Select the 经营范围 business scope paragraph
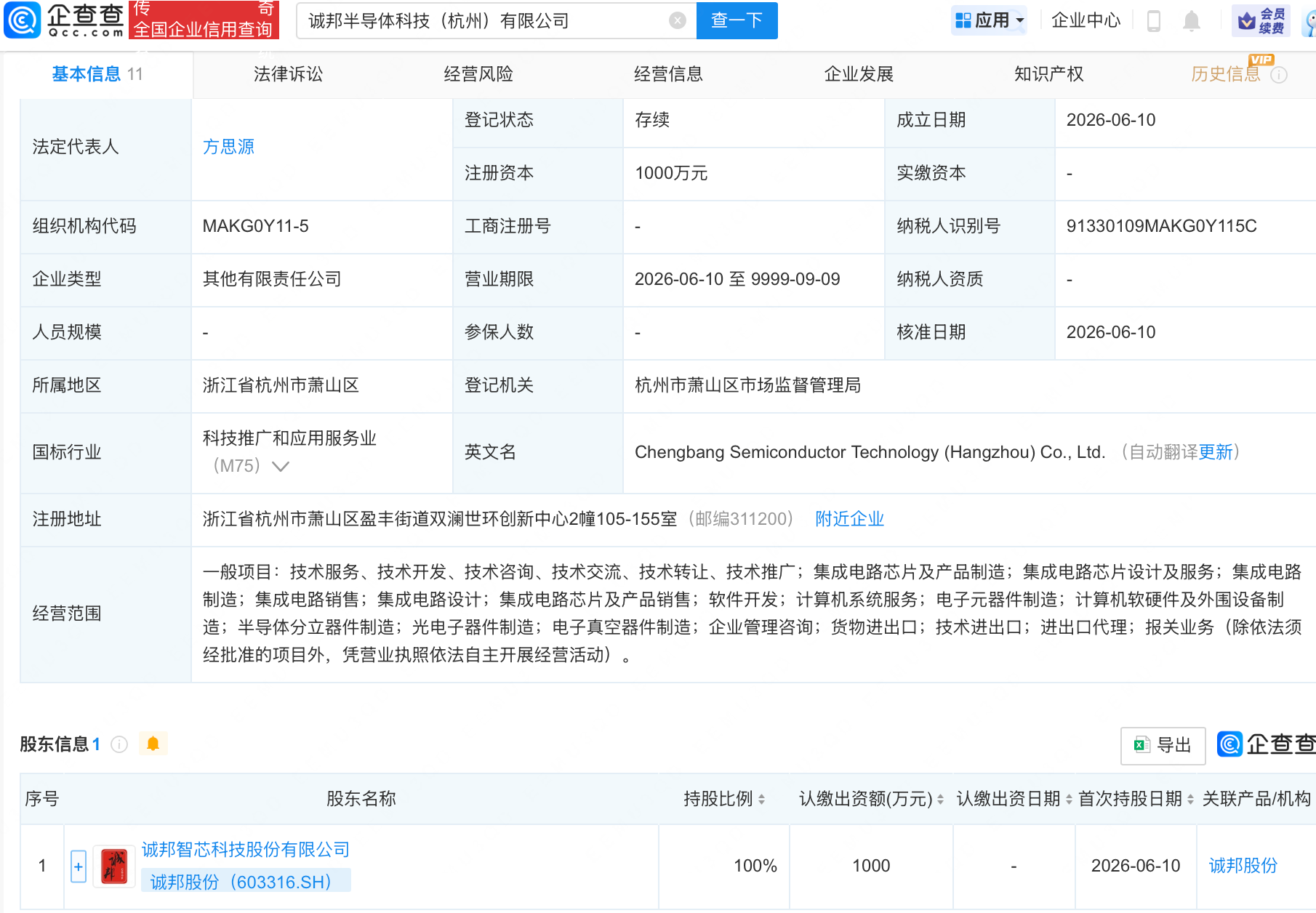 click(x=752, y=614)
